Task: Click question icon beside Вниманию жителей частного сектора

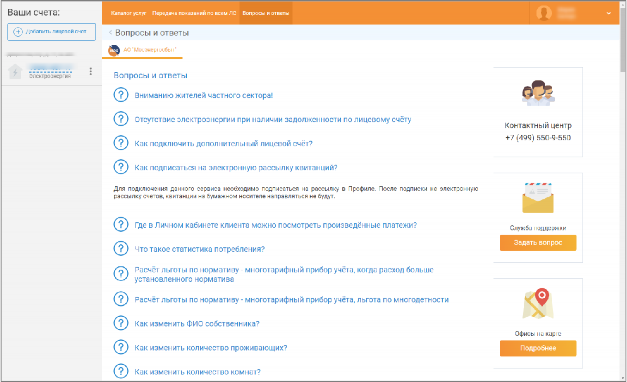Action: (121, 95)
